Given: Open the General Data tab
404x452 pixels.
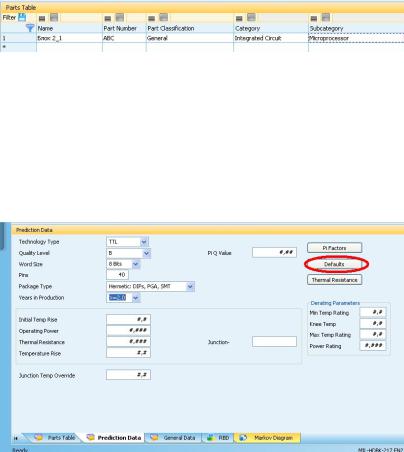Looking at the screenshot, I should point(173,437).
